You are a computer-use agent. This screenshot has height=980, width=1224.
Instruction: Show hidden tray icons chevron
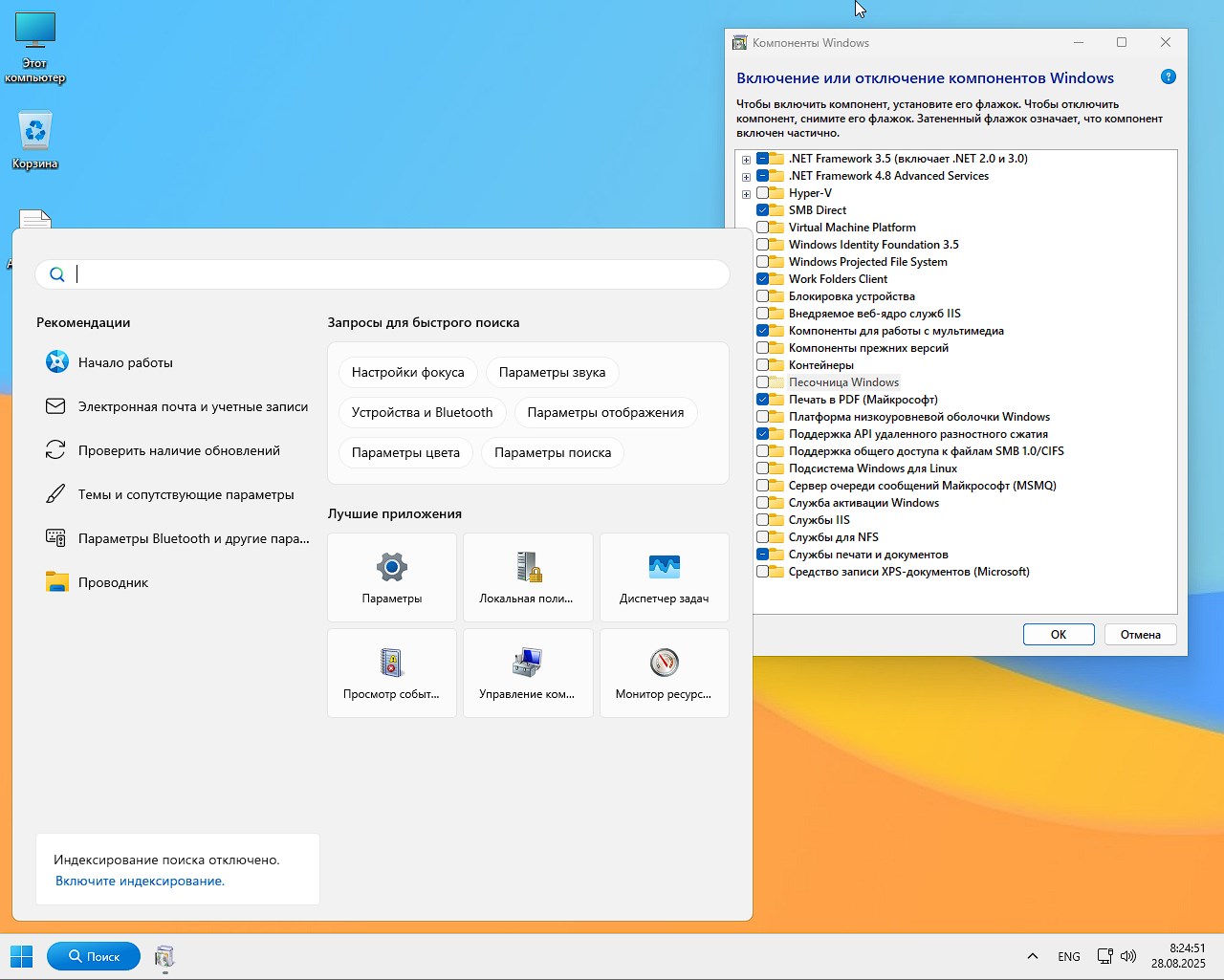coord(1033,956)
